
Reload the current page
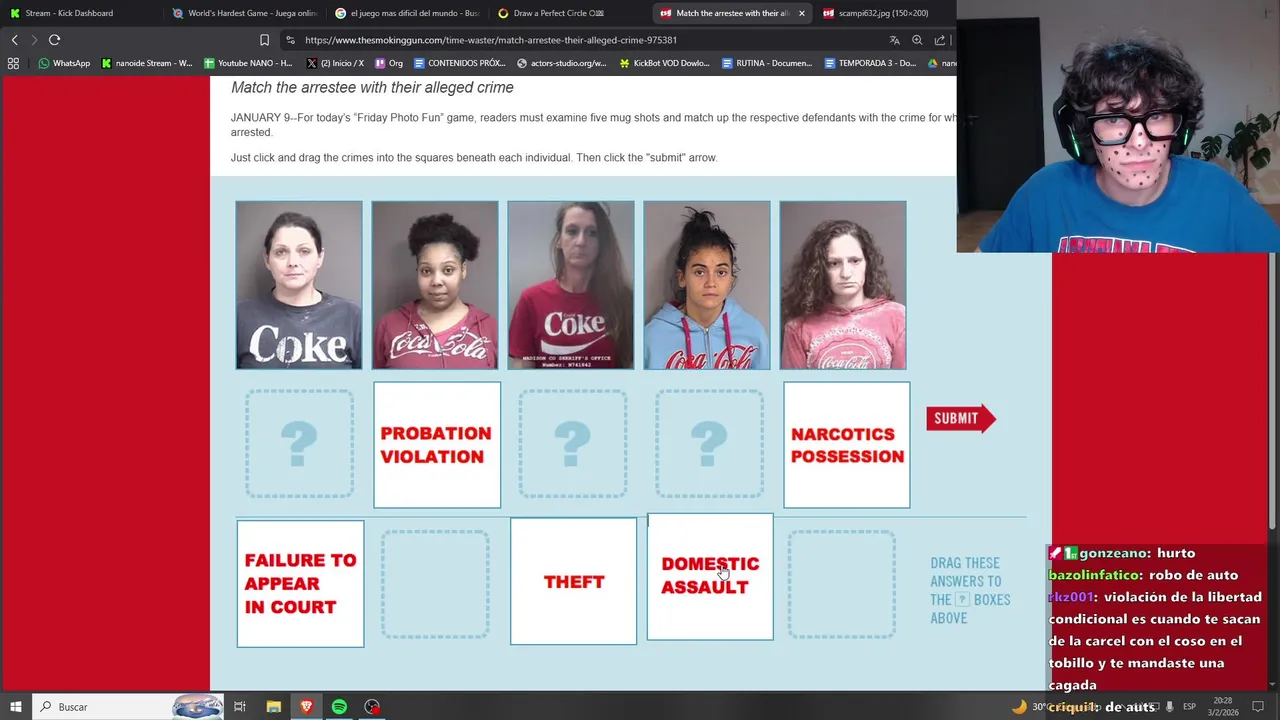[54, 40]
